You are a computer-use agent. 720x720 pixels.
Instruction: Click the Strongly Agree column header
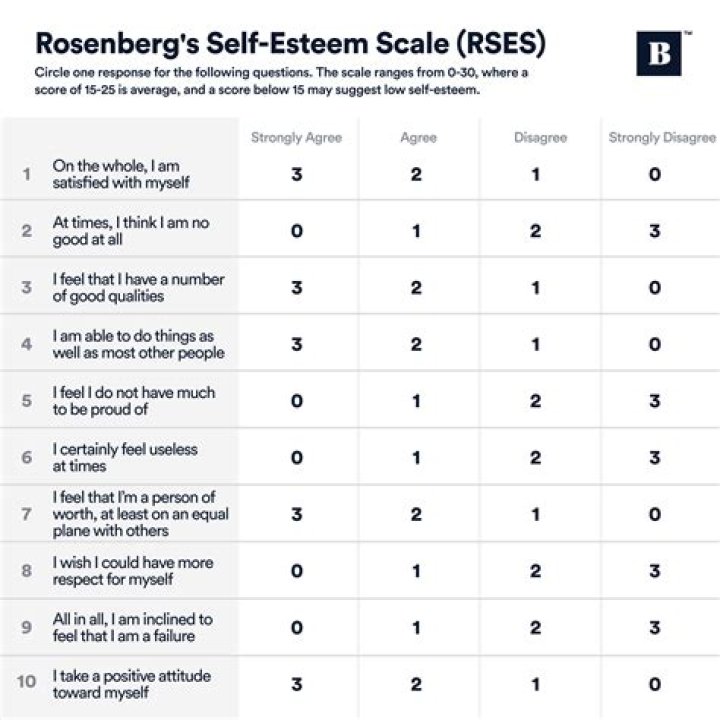296,138
